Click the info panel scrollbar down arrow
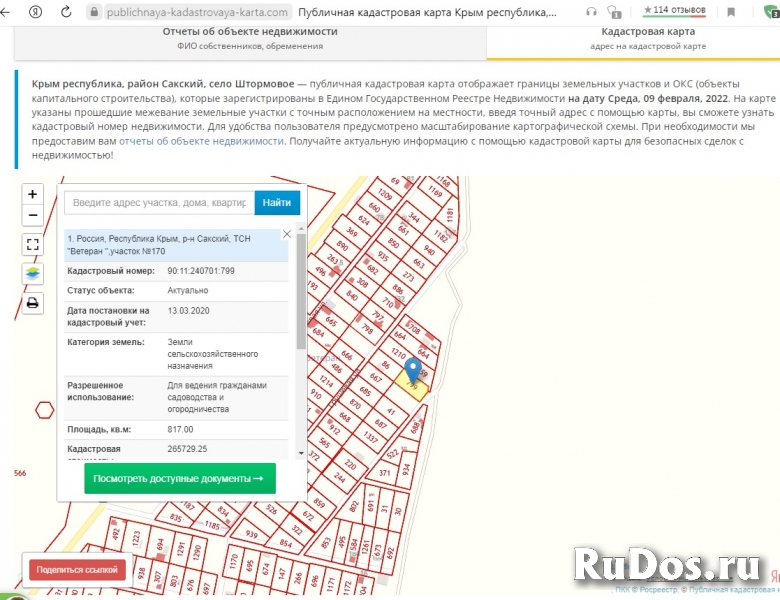 coord(301,453)
